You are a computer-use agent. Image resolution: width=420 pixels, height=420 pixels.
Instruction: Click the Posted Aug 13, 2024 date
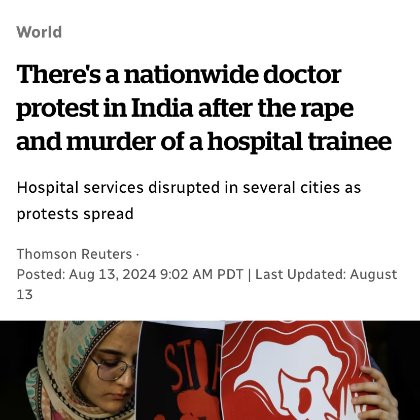coord(86,275)
